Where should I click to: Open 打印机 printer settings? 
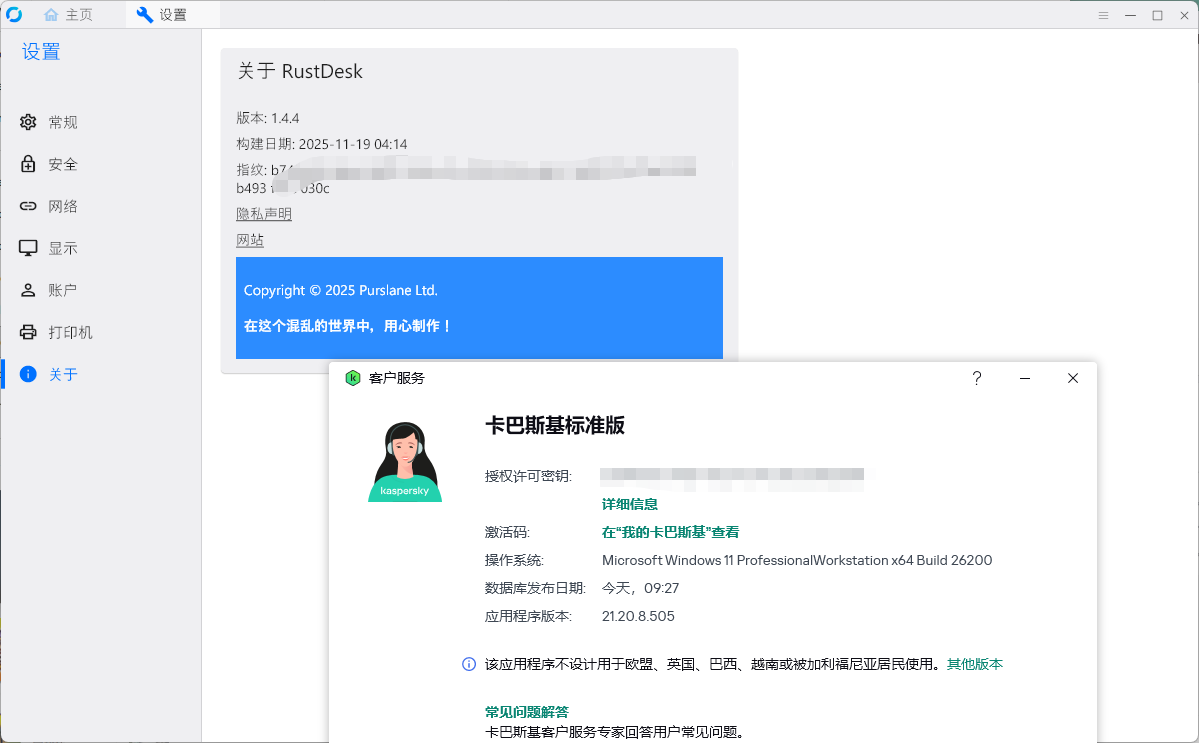tap(70, 333)
